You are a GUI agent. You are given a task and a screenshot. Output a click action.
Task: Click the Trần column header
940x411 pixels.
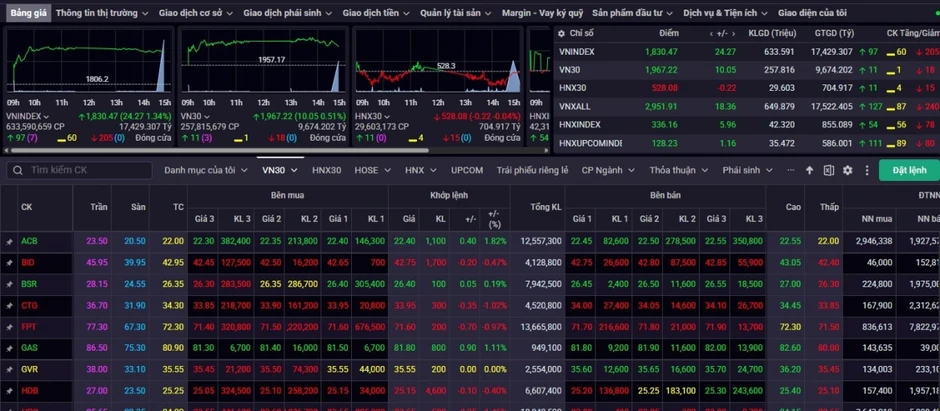(x=99, y=207)
